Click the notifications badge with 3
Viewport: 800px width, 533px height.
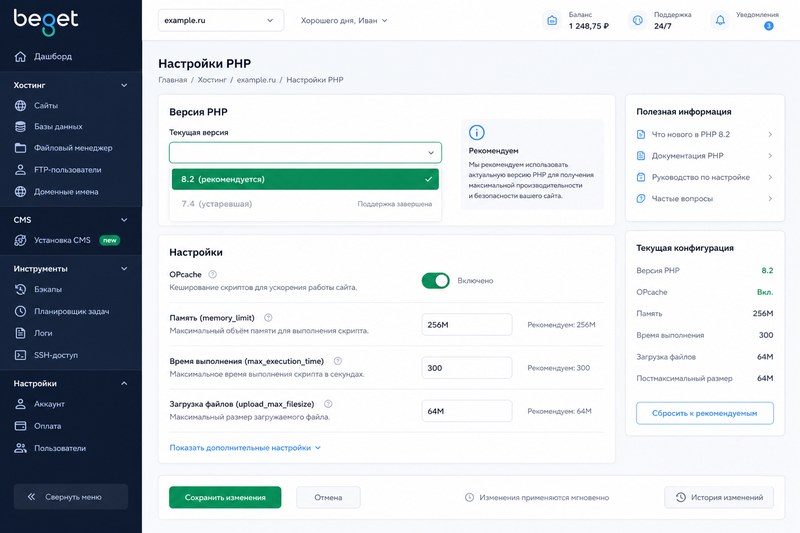click(x=768, y=26)
